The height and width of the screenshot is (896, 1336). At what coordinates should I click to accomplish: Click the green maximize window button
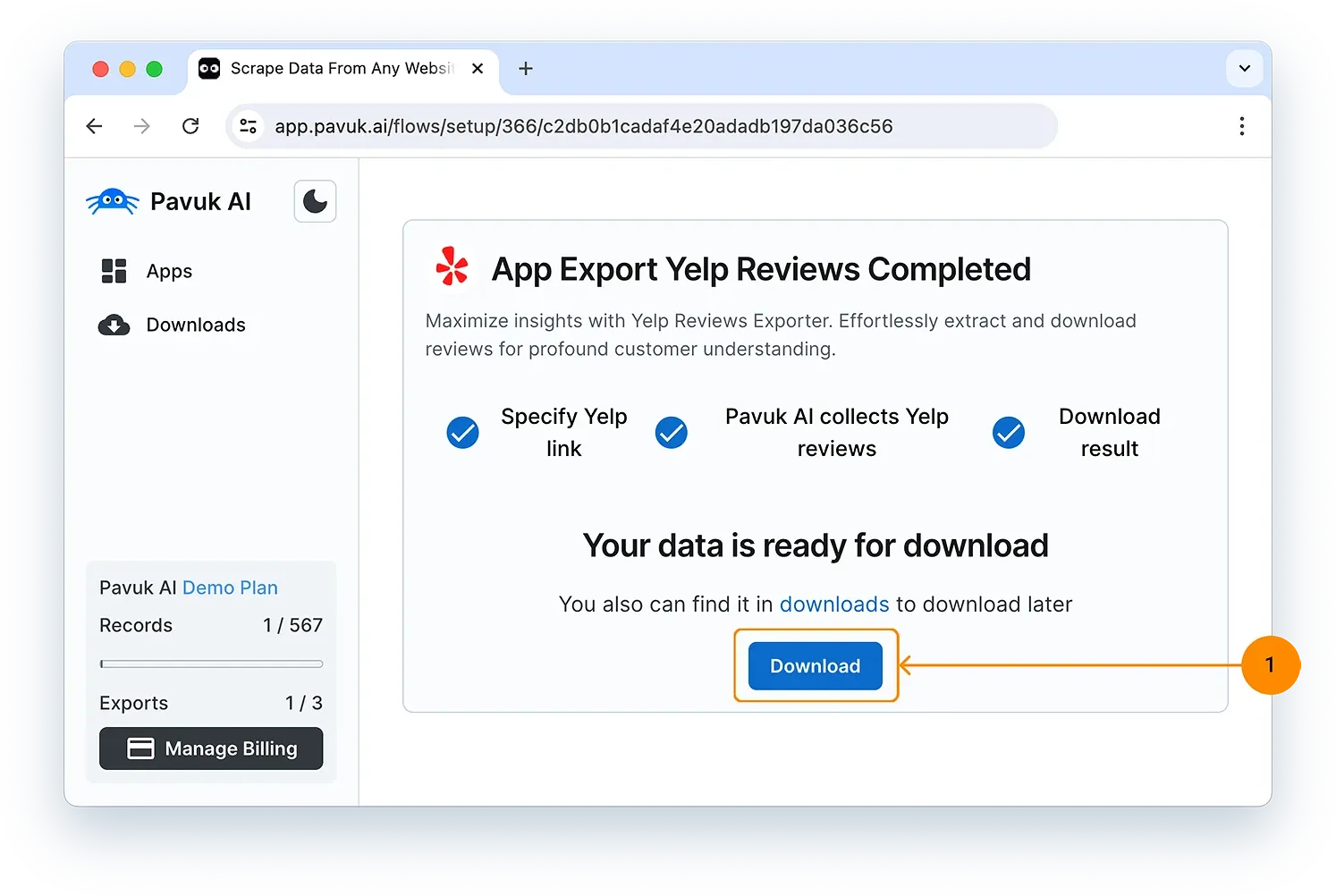[155, 69]
